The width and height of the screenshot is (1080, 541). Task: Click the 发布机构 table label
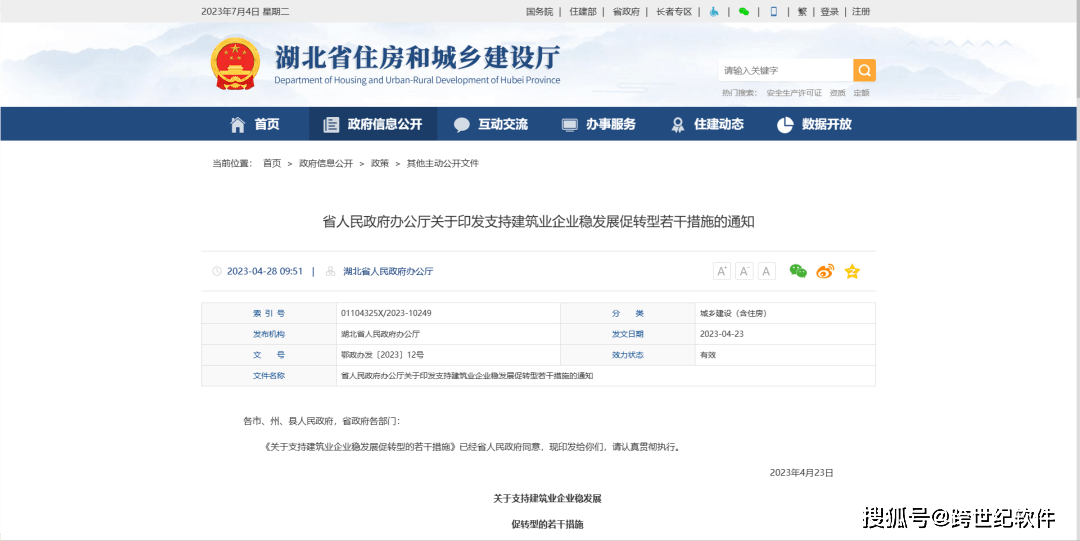tap(269, 334)
